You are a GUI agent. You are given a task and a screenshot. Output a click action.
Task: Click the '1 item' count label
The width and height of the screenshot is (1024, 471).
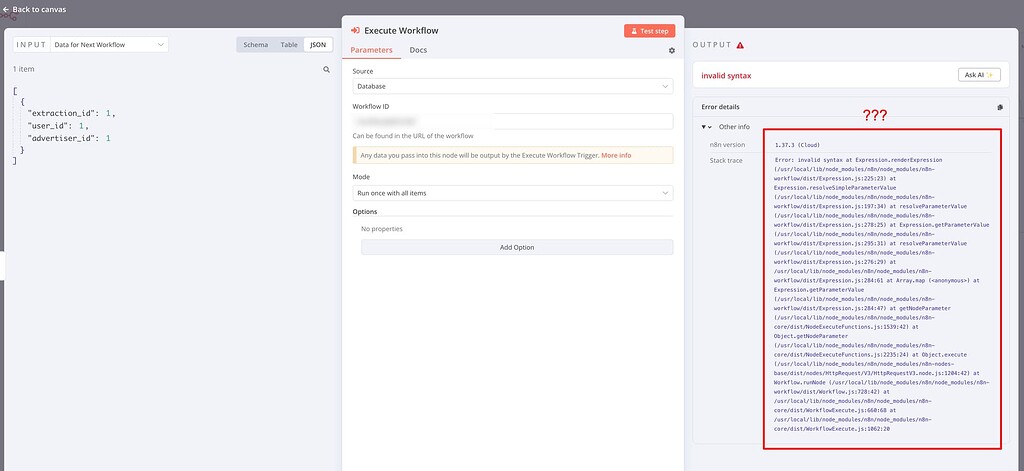point(24,69)
